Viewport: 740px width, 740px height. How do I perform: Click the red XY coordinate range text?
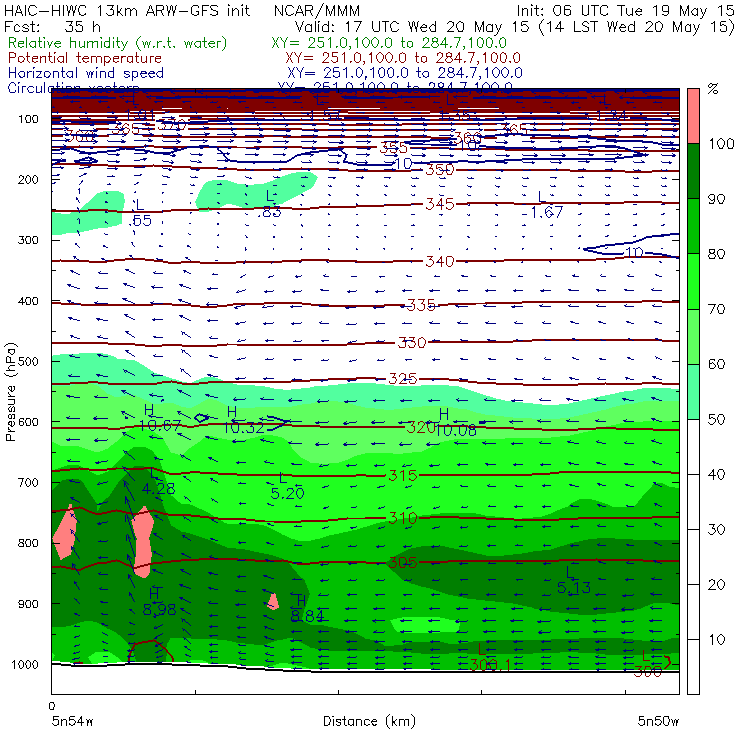pyautogui.click(x=403, y=58)
